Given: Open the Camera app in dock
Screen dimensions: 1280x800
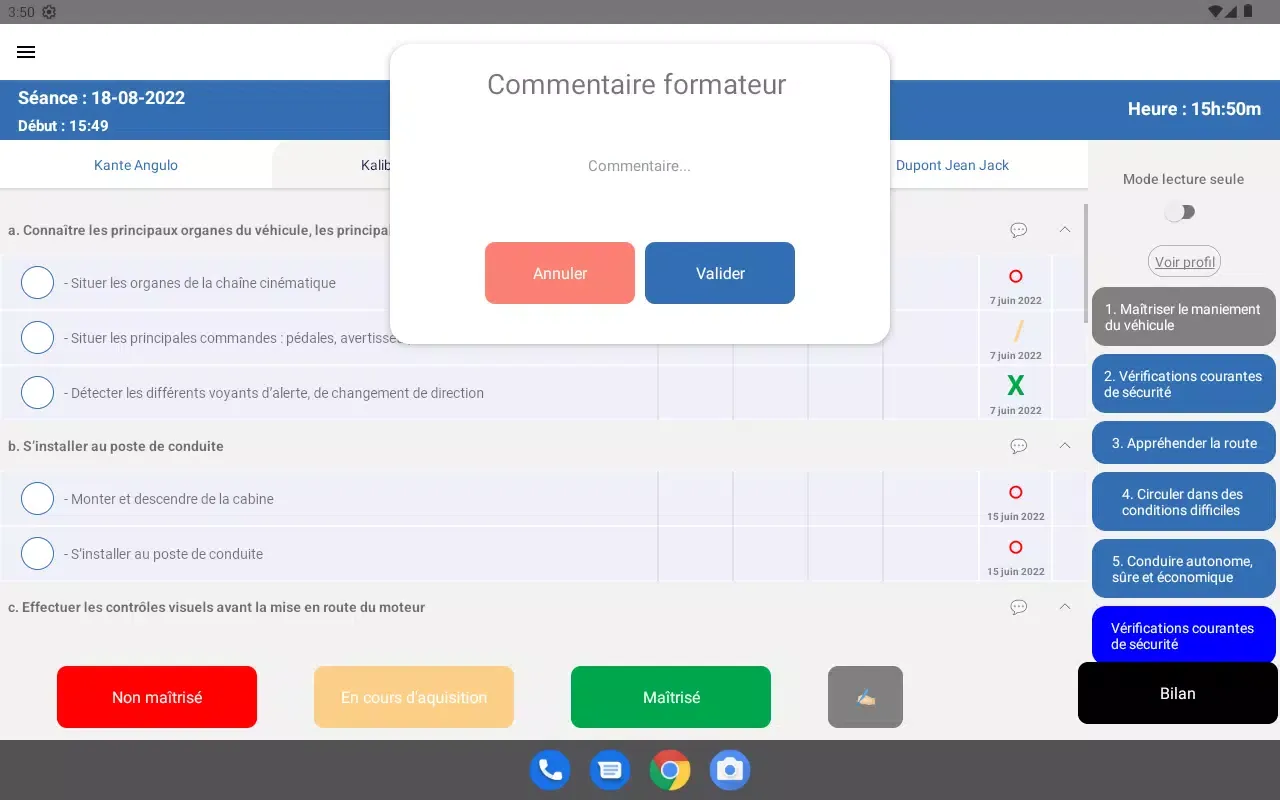Looking at the screenshot, I should (x=730, y=770).
